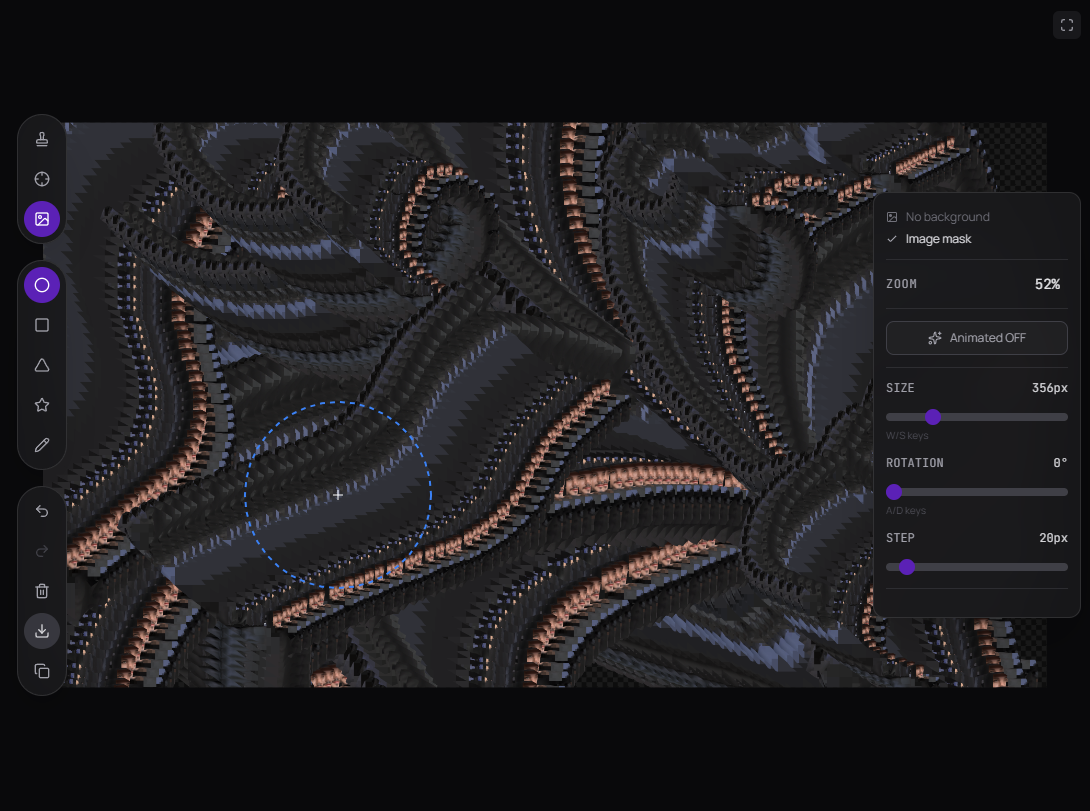Undo the last stroke
This screenshot has height=811, width=1090.
point(42,511)
